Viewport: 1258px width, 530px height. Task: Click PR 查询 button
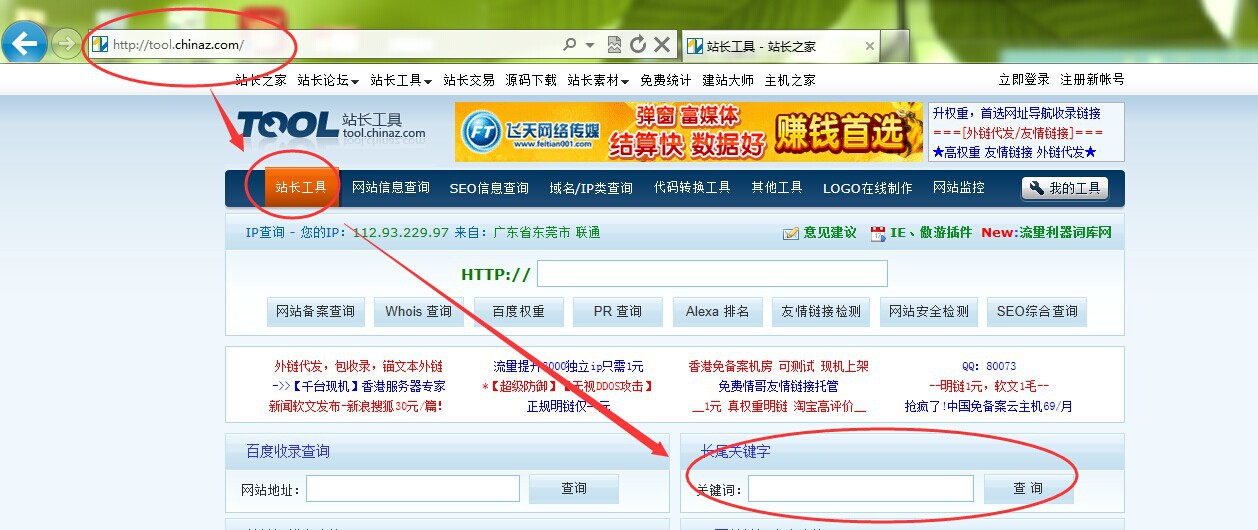[618, 312]
